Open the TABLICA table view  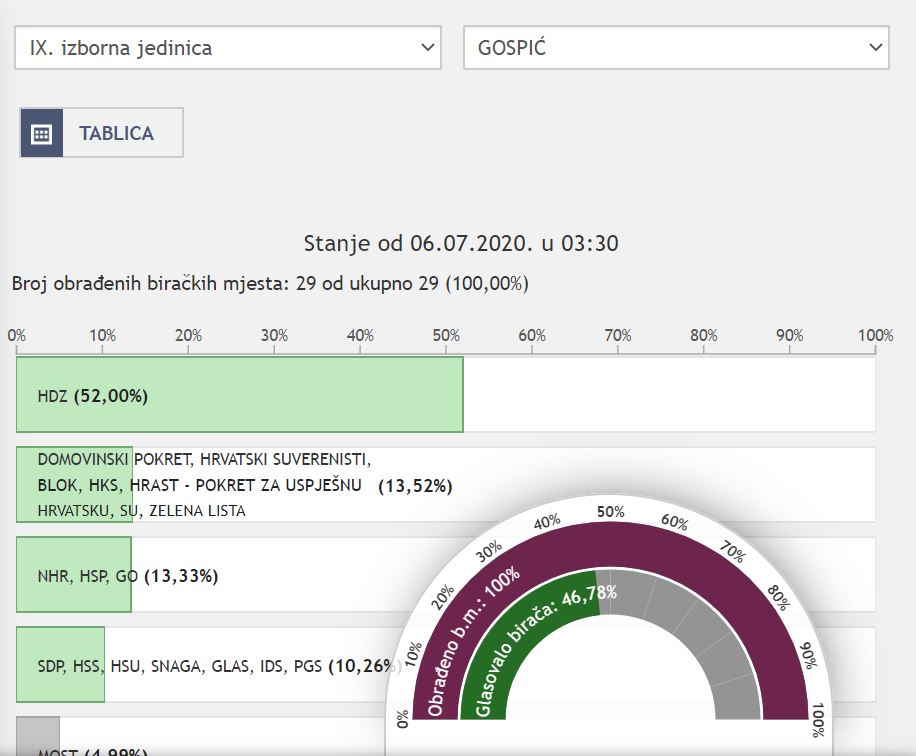116,133
